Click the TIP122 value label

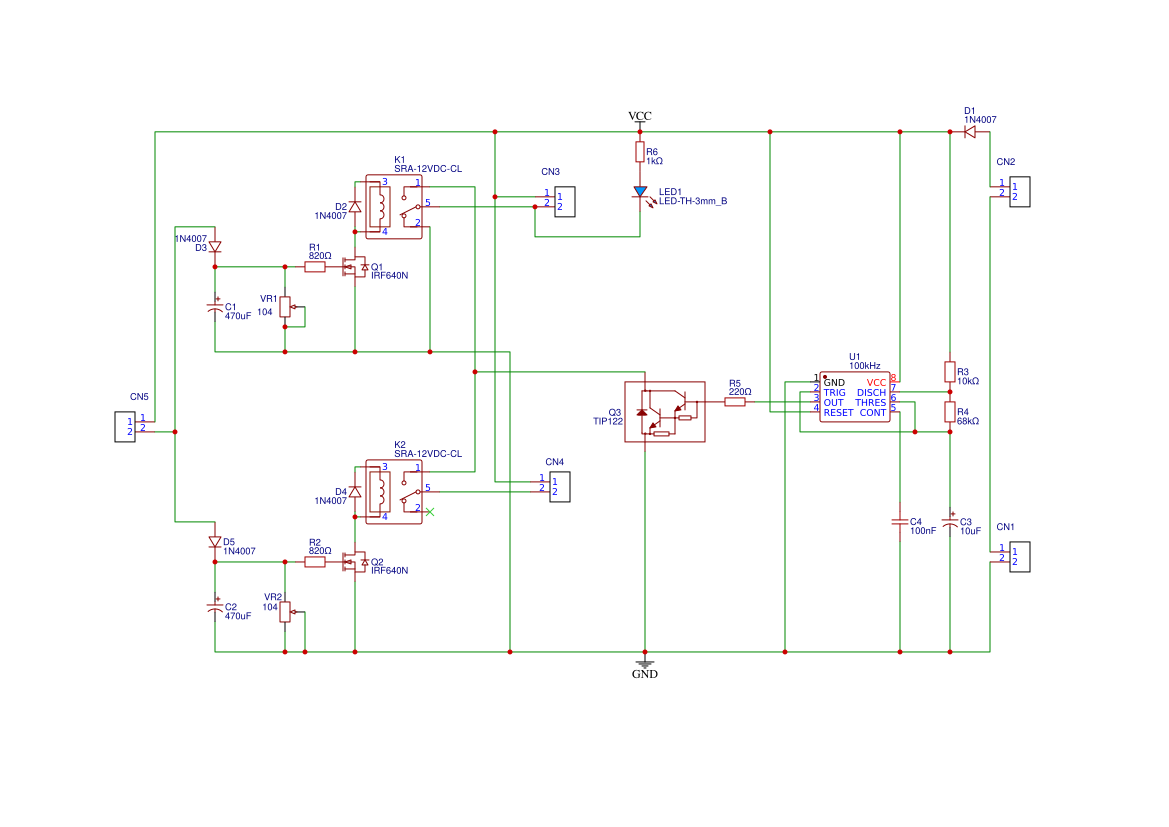pos(608,421)
